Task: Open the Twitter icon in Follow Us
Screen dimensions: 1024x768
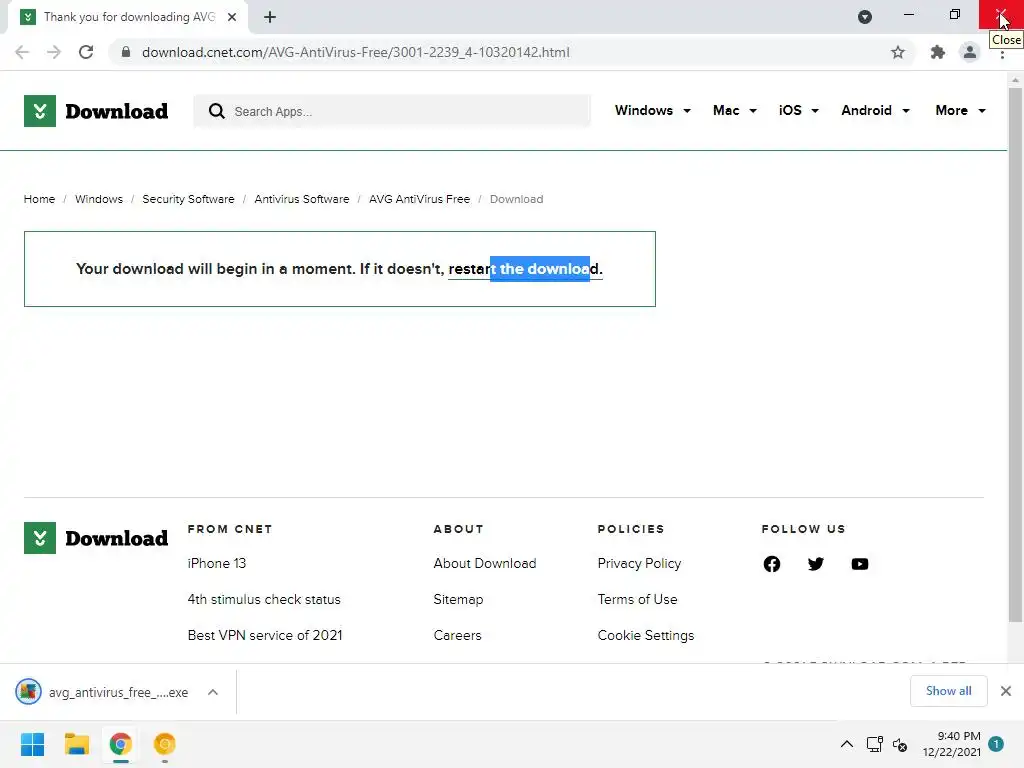Action: (816, 564)
